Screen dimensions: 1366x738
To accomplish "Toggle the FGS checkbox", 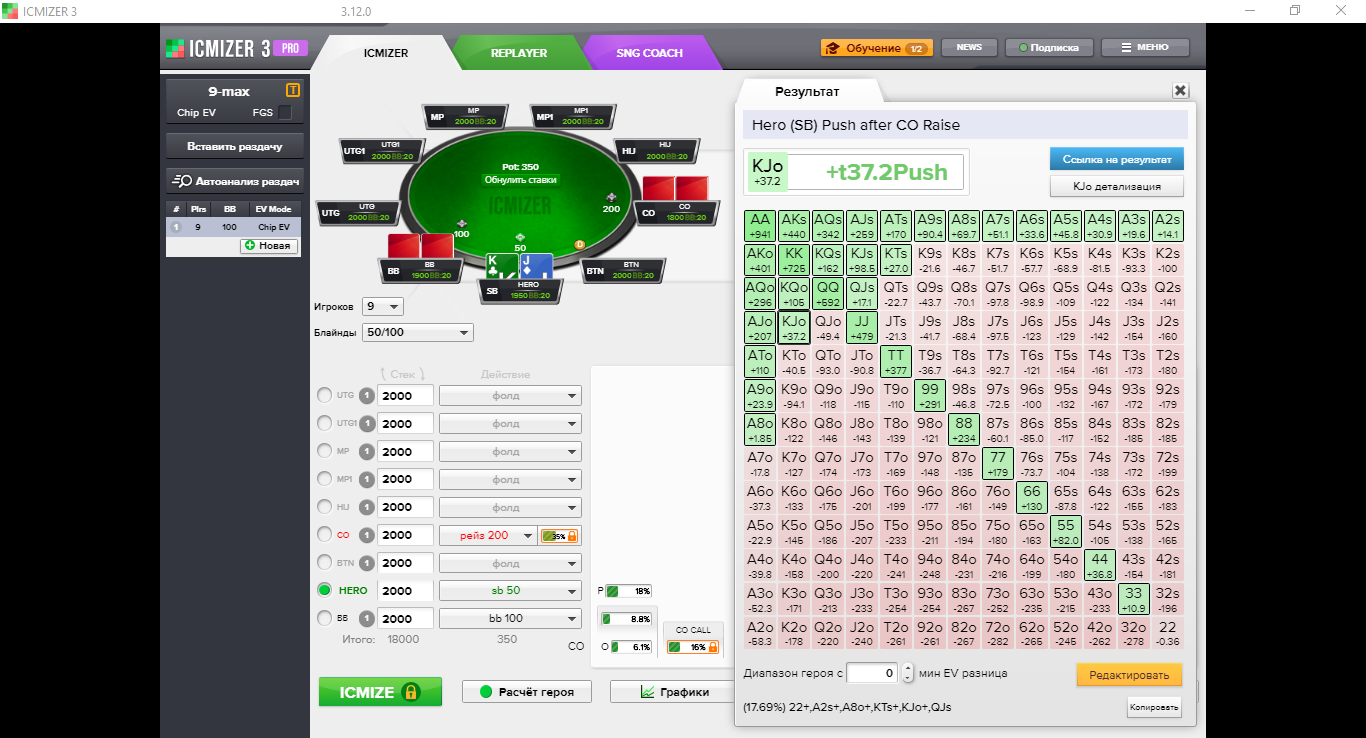I will click(285, 112).
